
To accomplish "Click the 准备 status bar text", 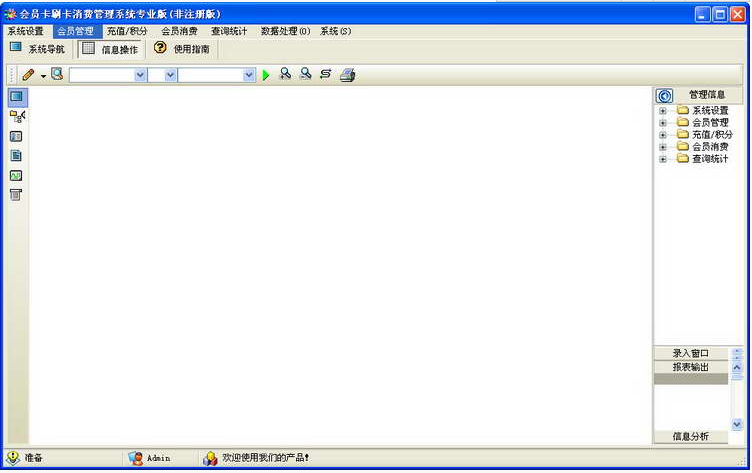I will 34,458.
